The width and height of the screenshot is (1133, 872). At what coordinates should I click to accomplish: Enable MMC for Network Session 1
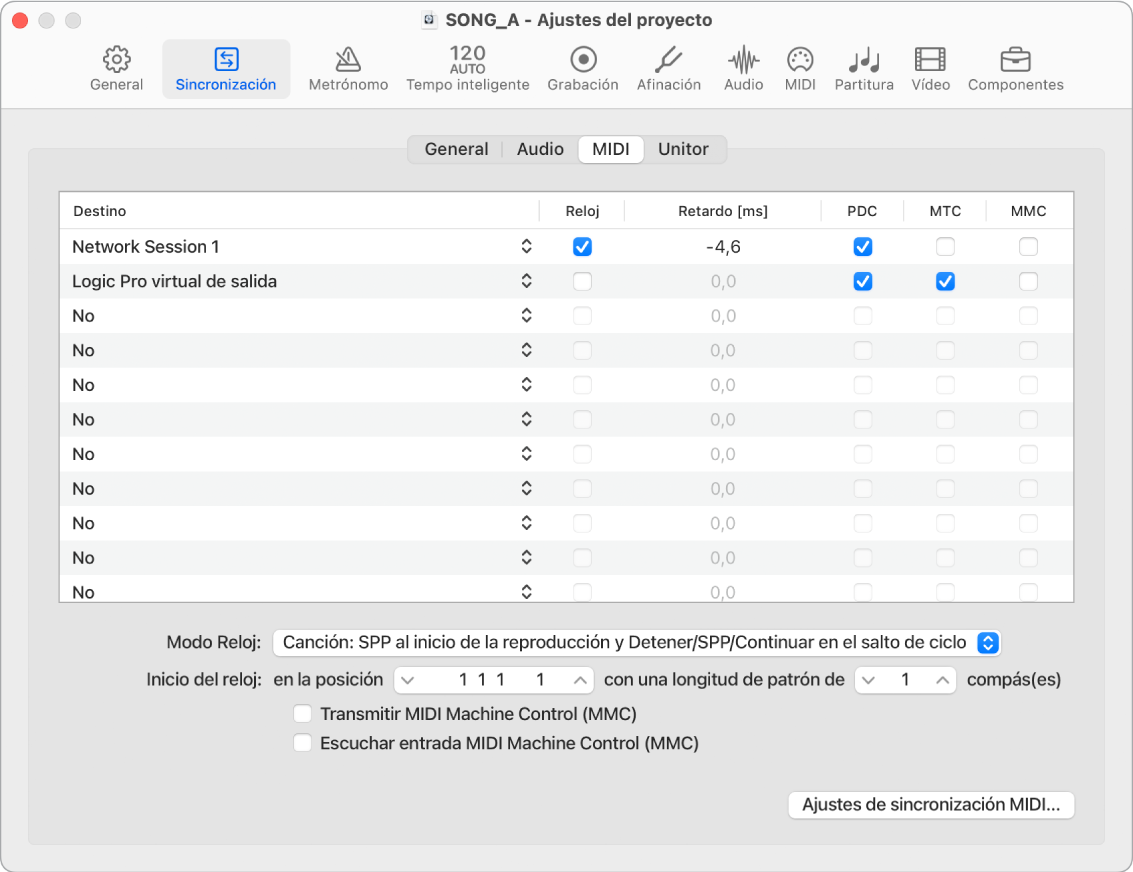(x=1028, y=247)
